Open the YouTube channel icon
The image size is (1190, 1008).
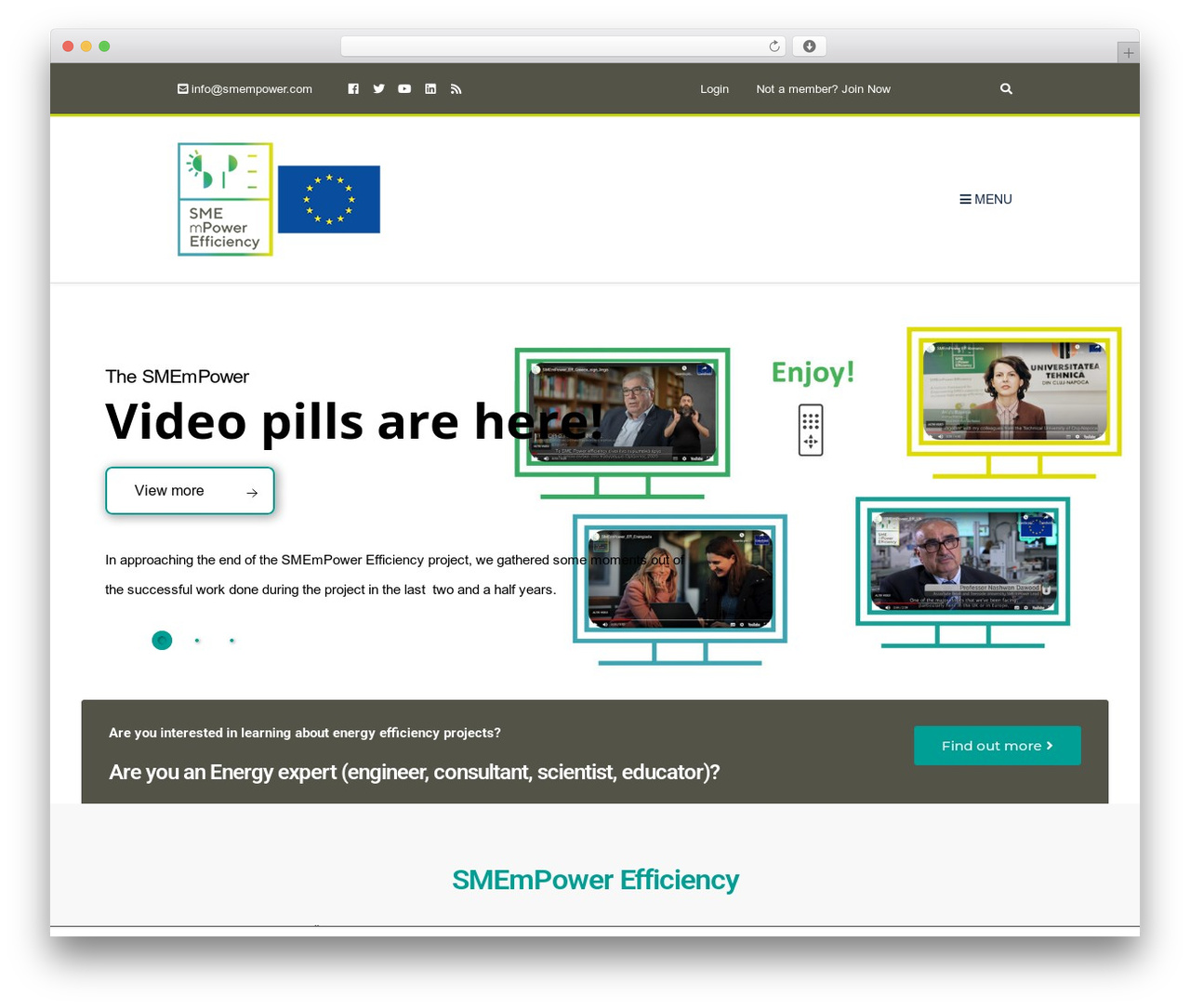[404, 89]
